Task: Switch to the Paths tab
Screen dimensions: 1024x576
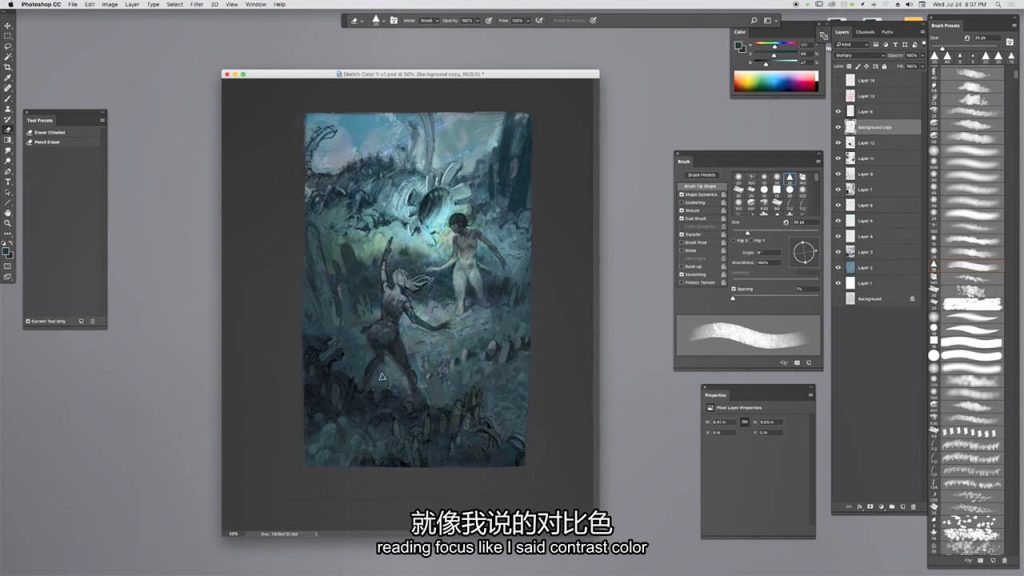Action: click(x=887, y=32)
